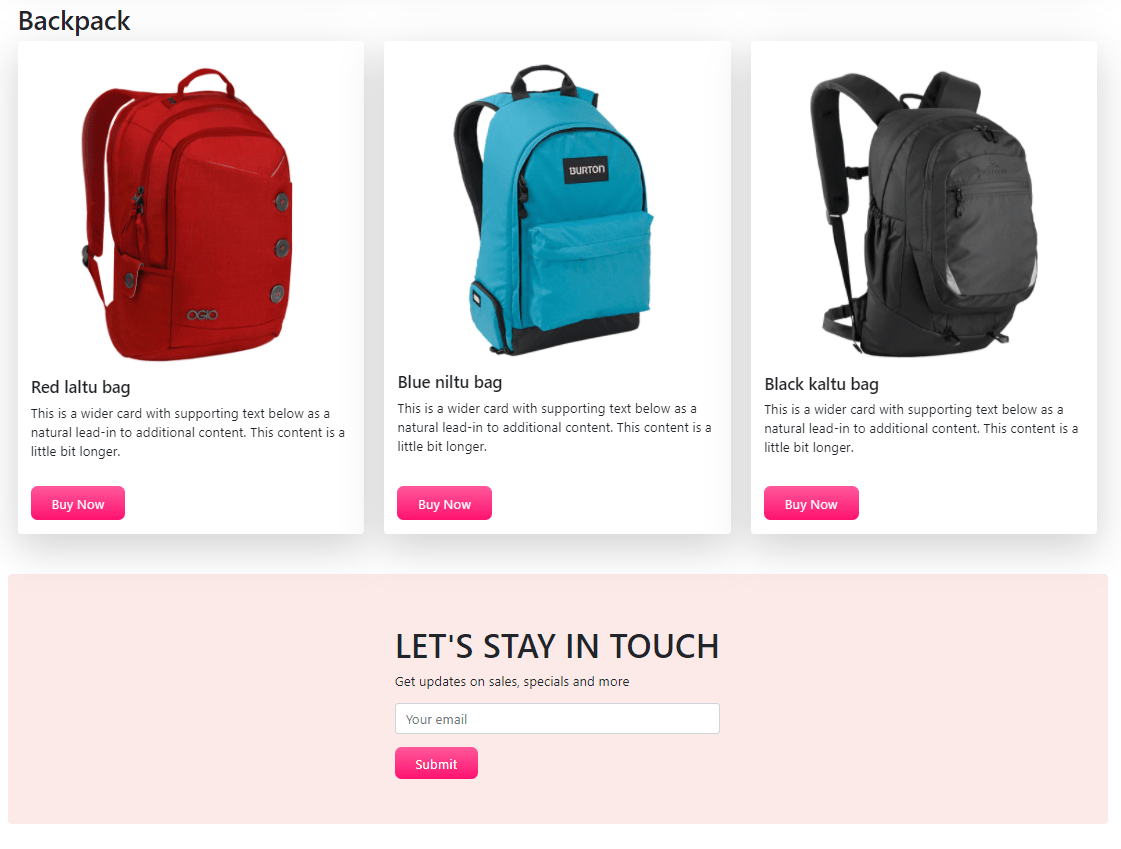
Task: Click the LET'S STAY IN TOUCH heading
Action: pos(557,647)
